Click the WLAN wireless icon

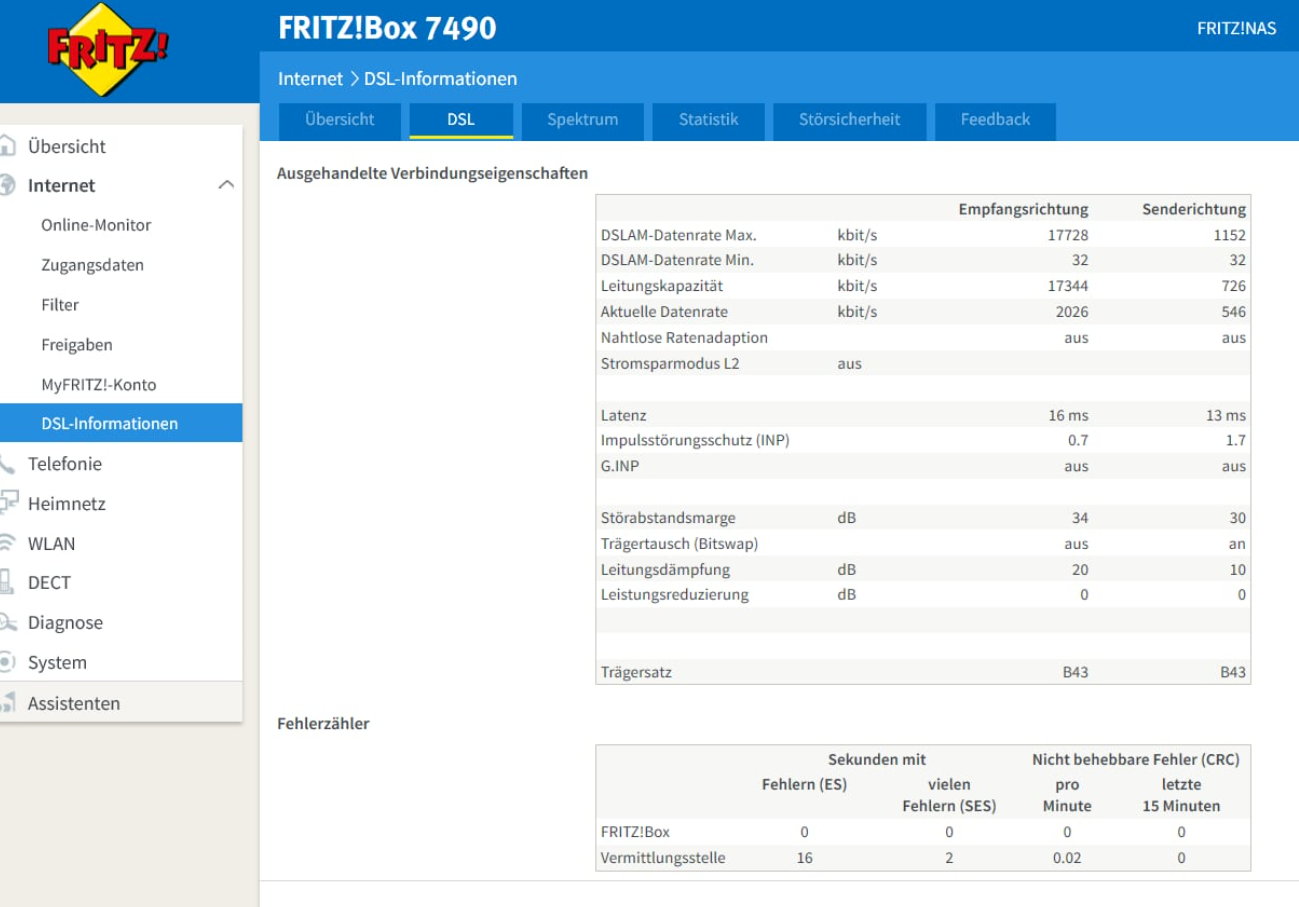(8, 544)
